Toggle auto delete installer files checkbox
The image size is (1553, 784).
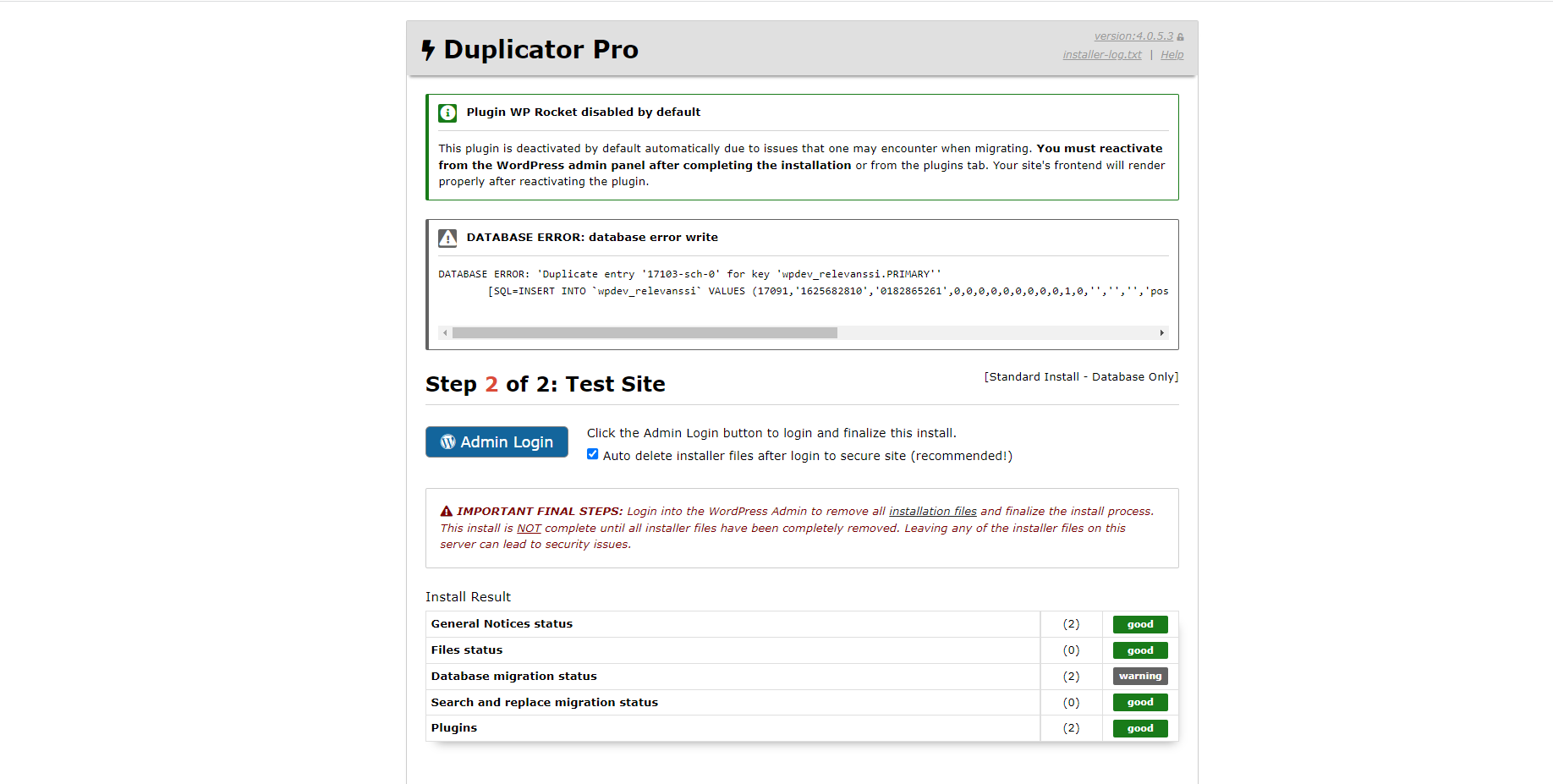click(x=593, y=454)
